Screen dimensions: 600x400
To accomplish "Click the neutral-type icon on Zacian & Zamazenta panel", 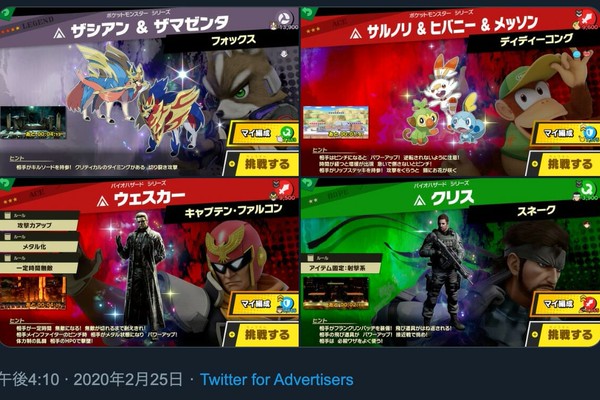I will click(284, 18).
